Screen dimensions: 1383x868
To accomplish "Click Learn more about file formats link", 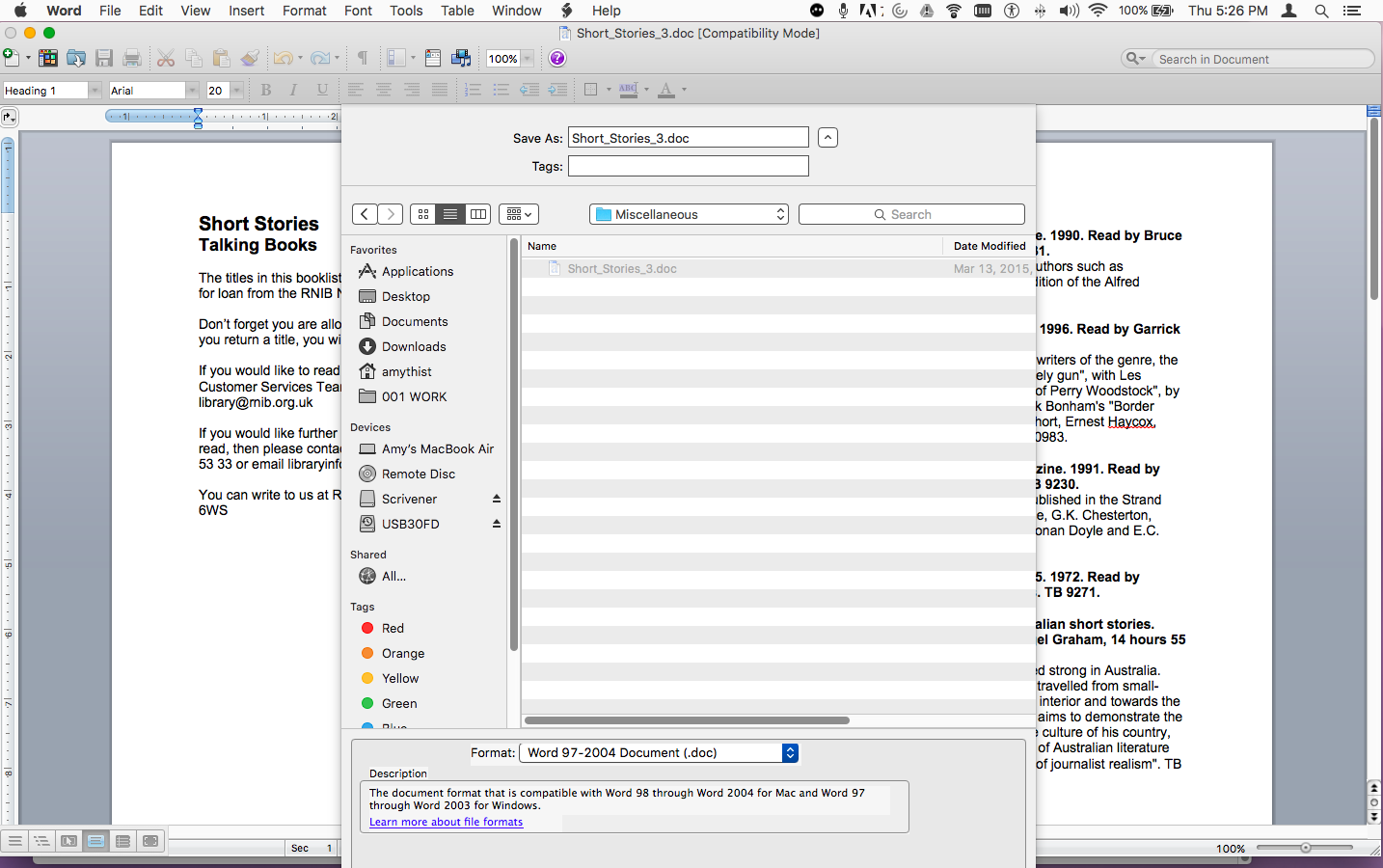I will [446, 822].
